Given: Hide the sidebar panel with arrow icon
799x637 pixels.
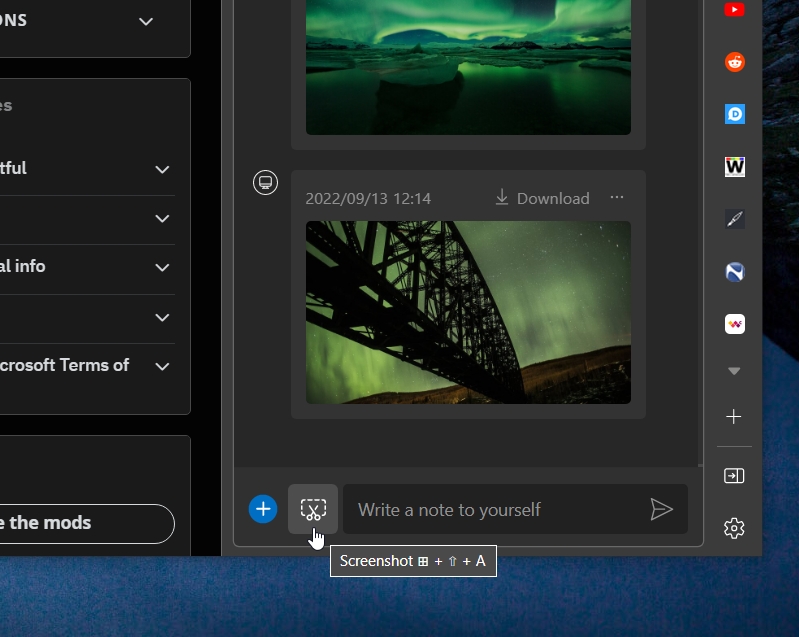Looking at the screenshot, I should click(x=734, y=476).
